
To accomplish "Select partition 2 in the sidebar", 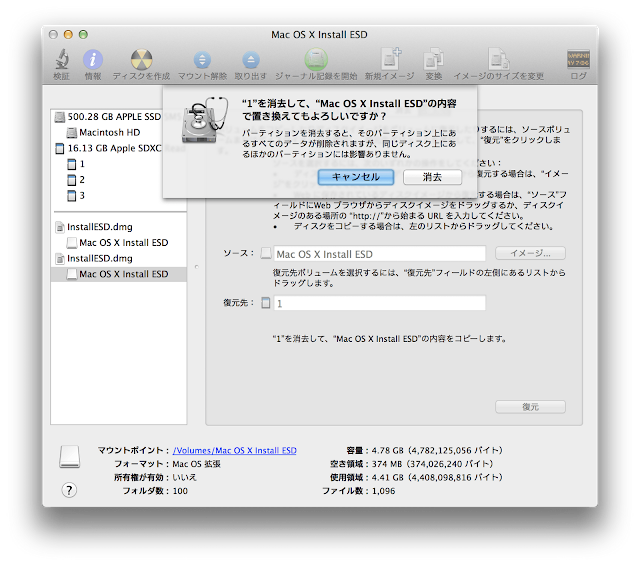I will (76, 180).
